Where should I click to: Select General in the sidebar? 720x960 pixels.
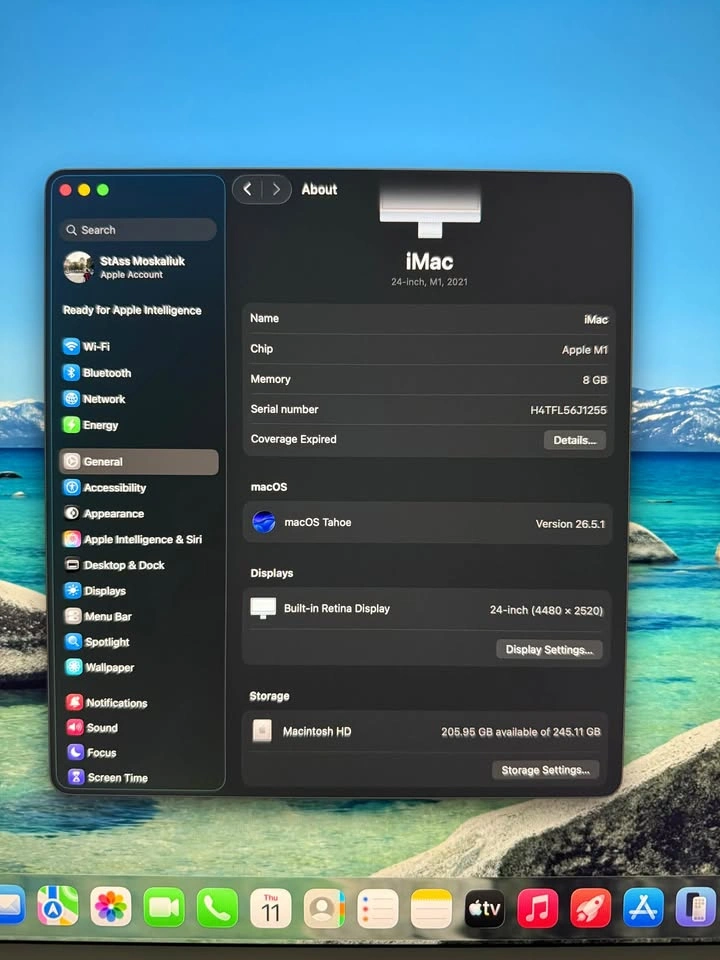[x=138, y=462]
